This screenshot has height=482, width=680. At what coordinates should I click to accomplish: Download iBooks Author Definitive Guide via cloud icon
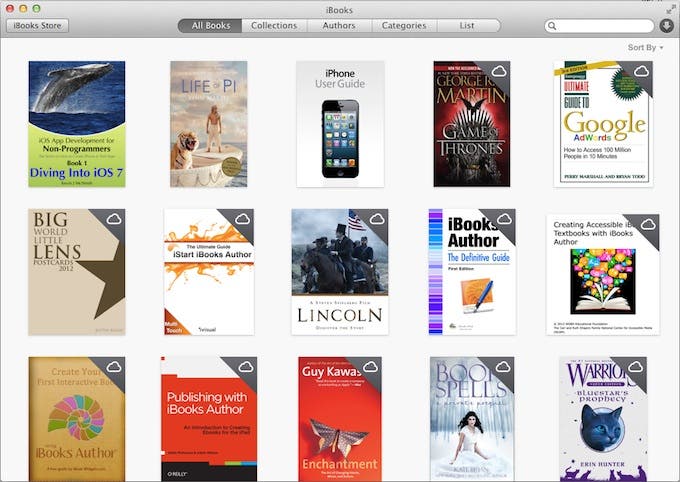pos(504,219)
